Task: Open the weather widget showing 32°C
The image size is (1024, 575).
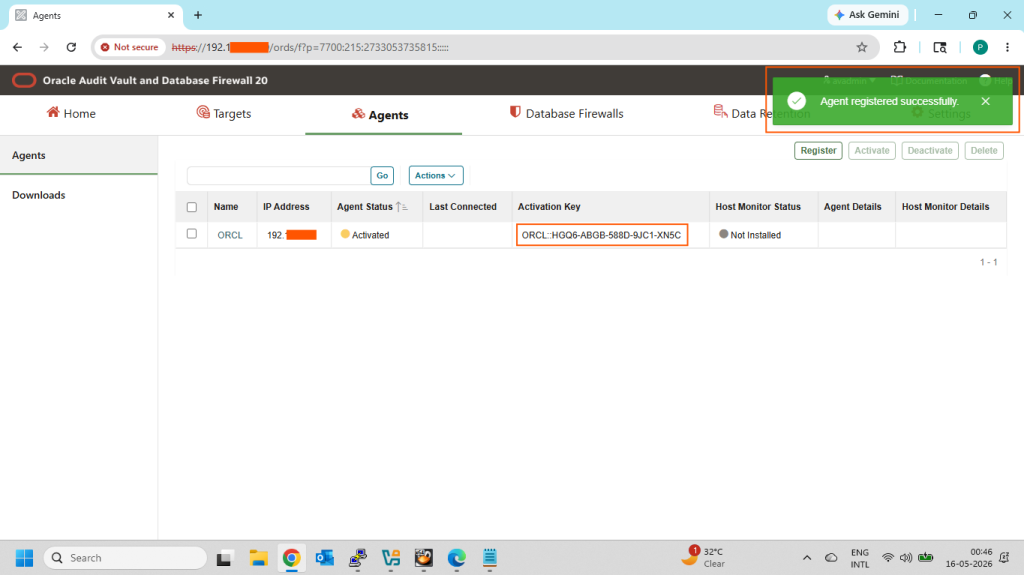Action: pos(703,557)
